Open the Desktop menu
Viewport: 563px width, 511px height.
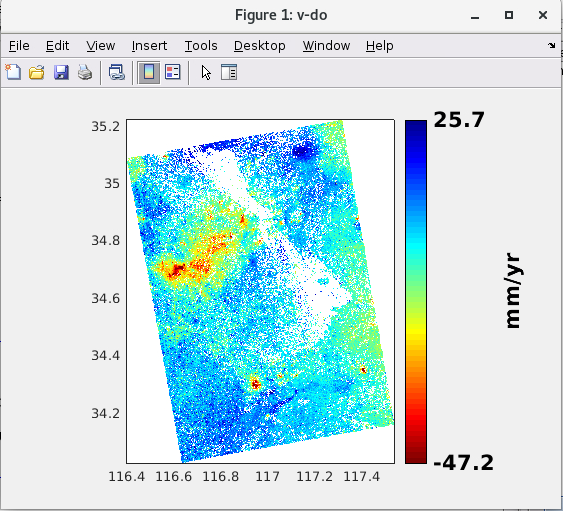click(260, 46)
